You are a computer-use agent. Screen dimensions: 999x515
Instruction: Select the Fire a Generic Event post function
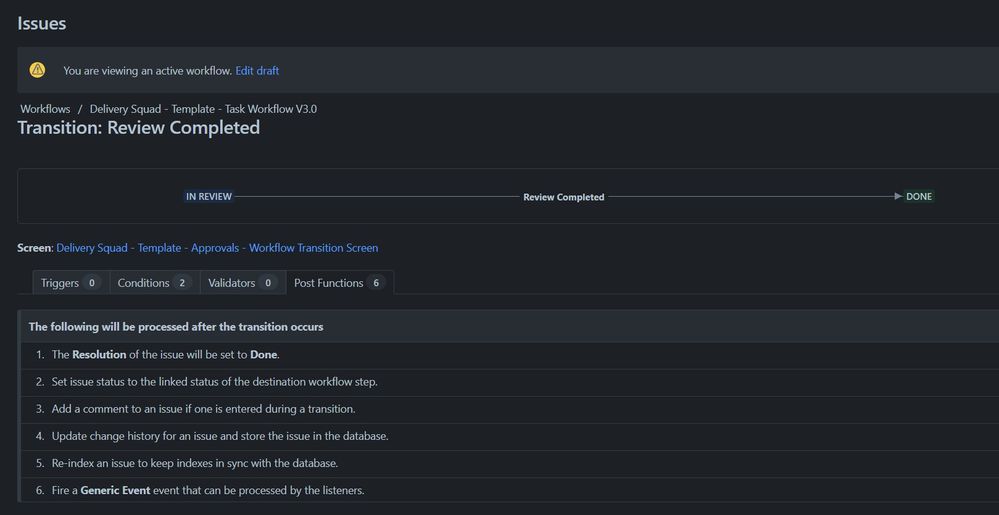510,490
